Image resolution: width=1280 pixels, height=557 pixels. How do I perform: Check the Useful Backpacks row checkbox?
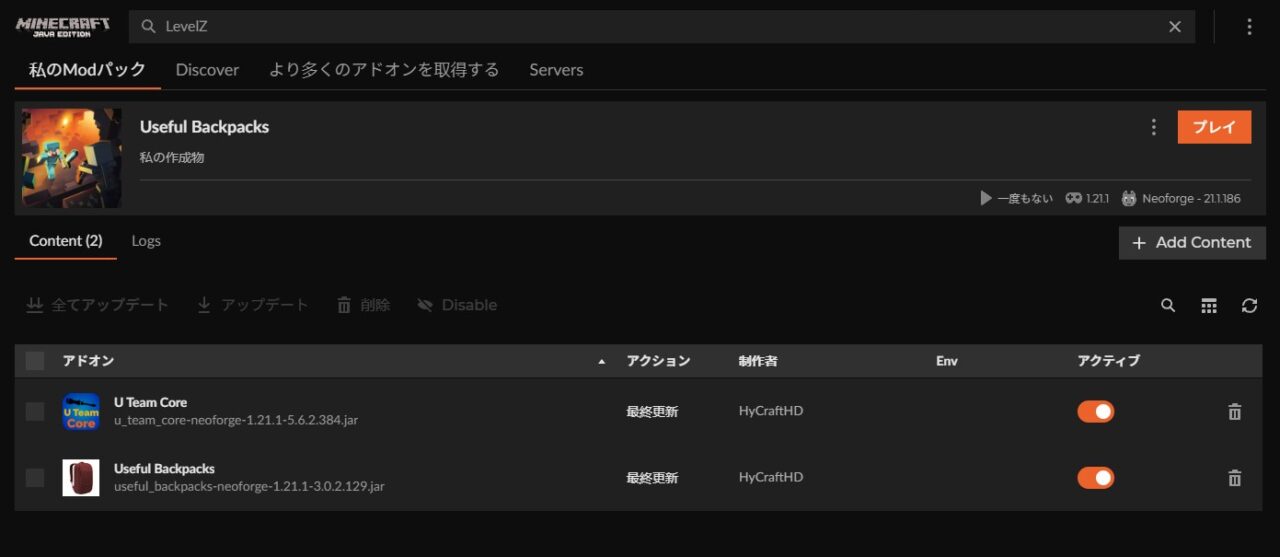tap(35, 477)
